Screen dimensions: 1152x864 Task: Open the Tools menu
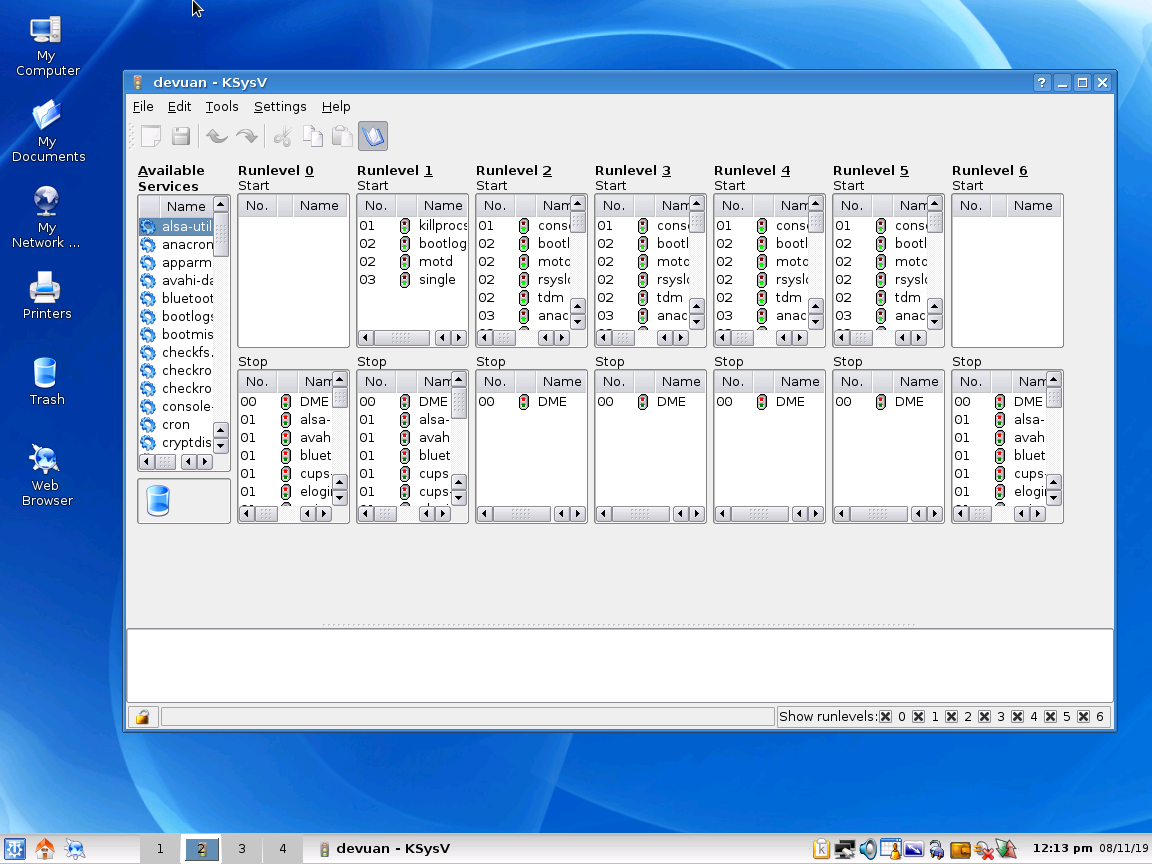(222, 107)
